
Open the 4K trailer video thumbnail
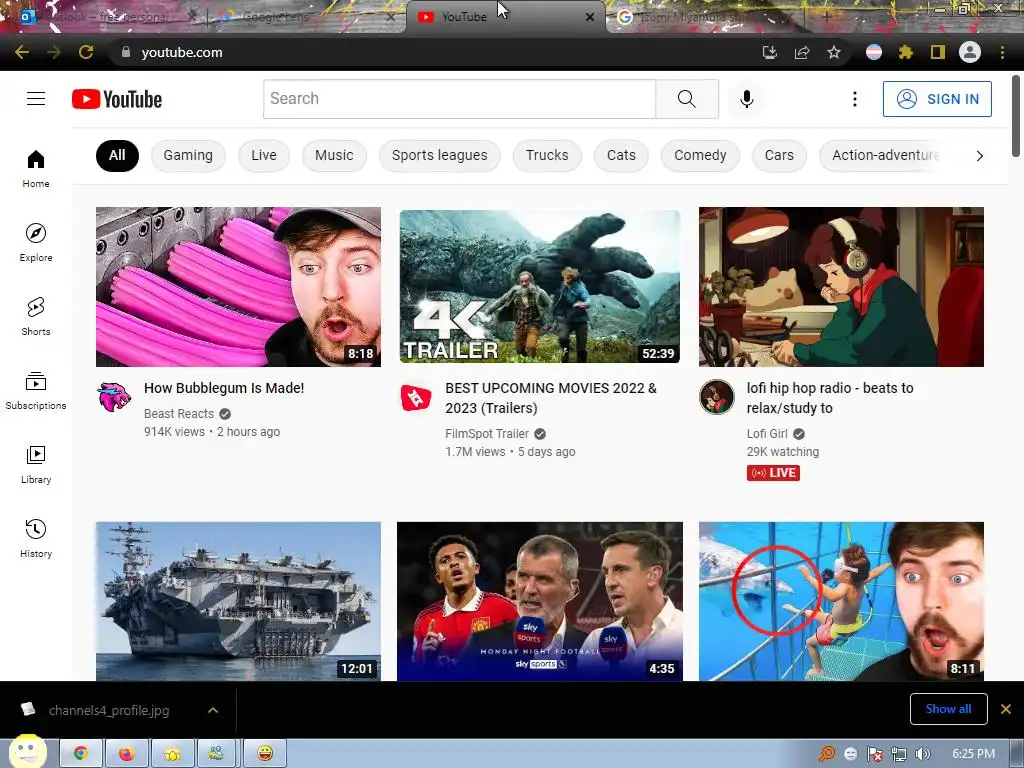[x=539, y=287]
